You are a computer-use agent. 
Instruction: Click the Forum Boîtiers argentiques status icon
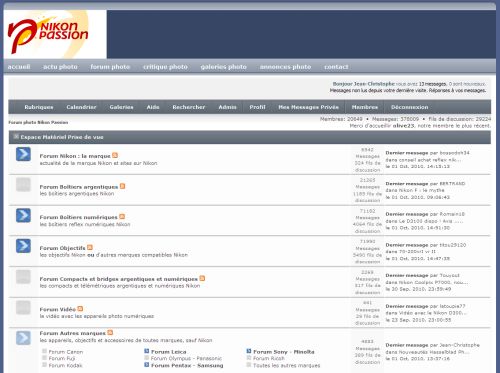[x=23, y=185]
